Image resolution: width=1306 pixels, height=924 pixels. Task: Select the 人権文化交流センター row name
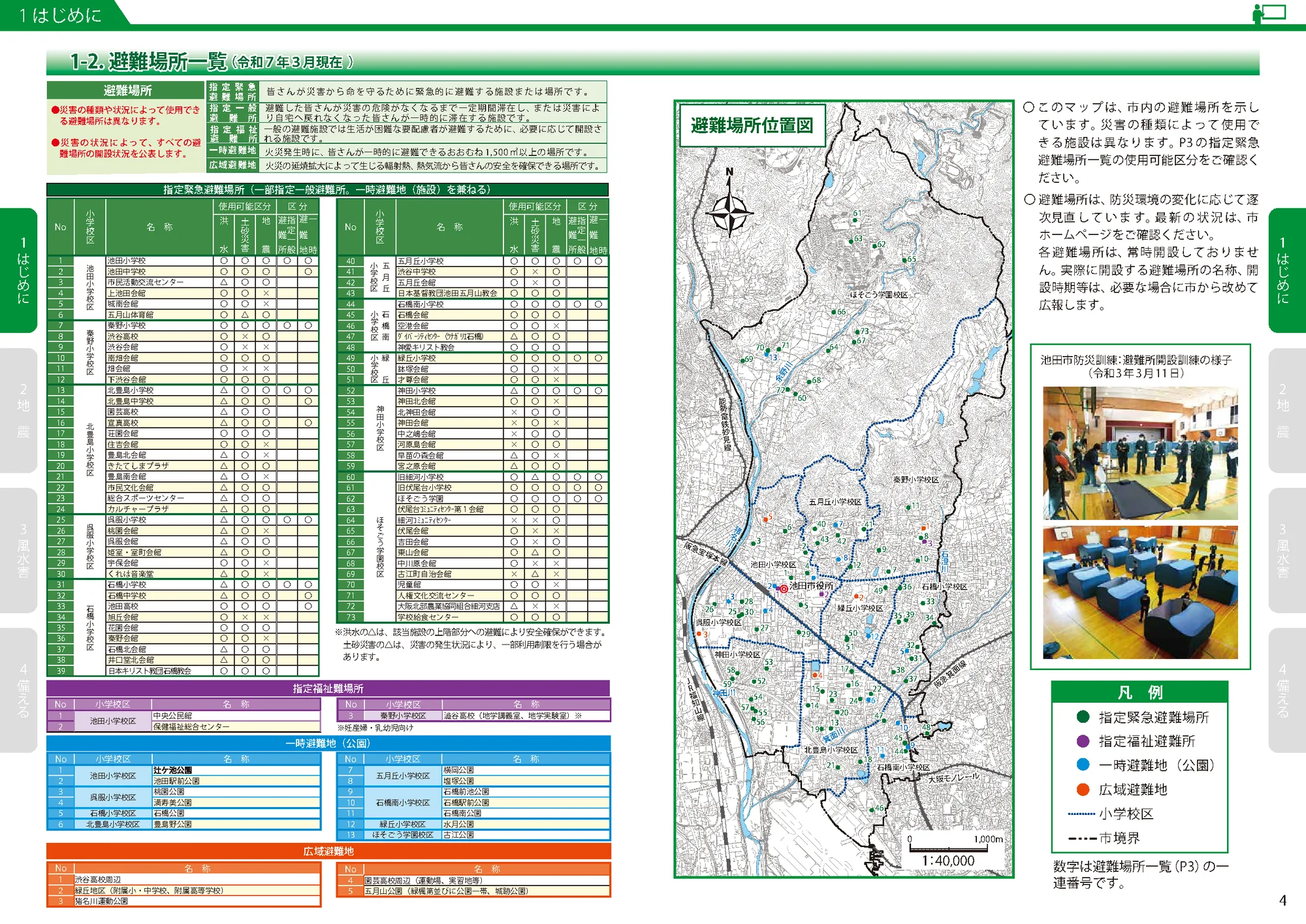tap(436, 596)
